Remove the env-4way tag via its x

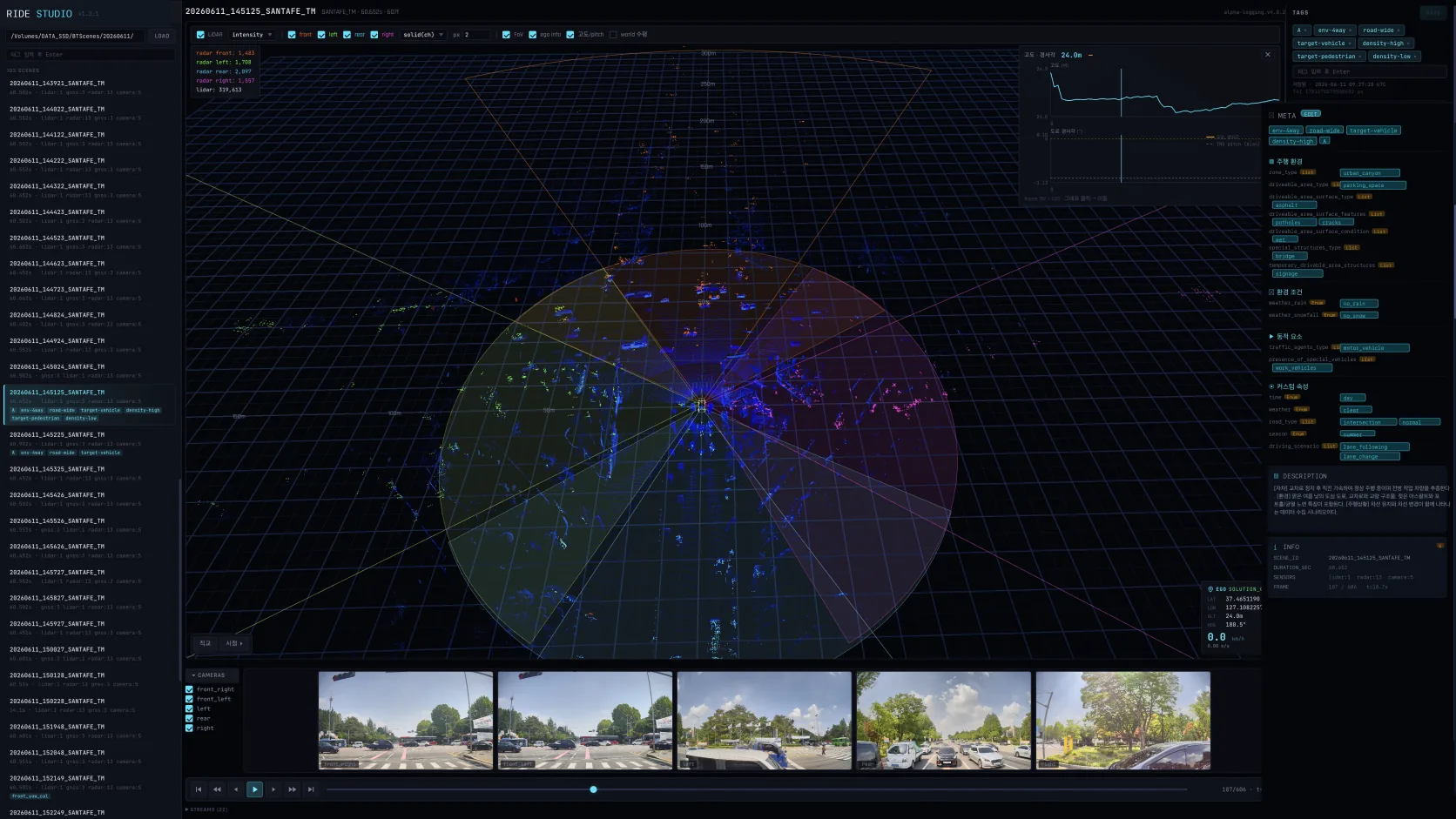[x=1350, y=30]
